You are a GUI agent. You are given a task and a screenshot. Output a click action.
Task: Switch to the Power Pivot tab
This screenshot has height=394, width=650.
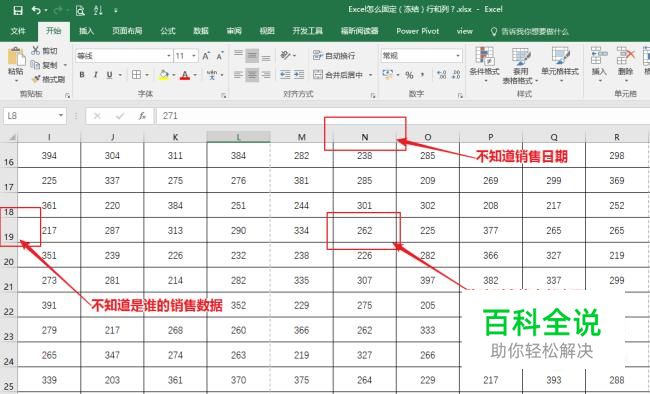417,31
